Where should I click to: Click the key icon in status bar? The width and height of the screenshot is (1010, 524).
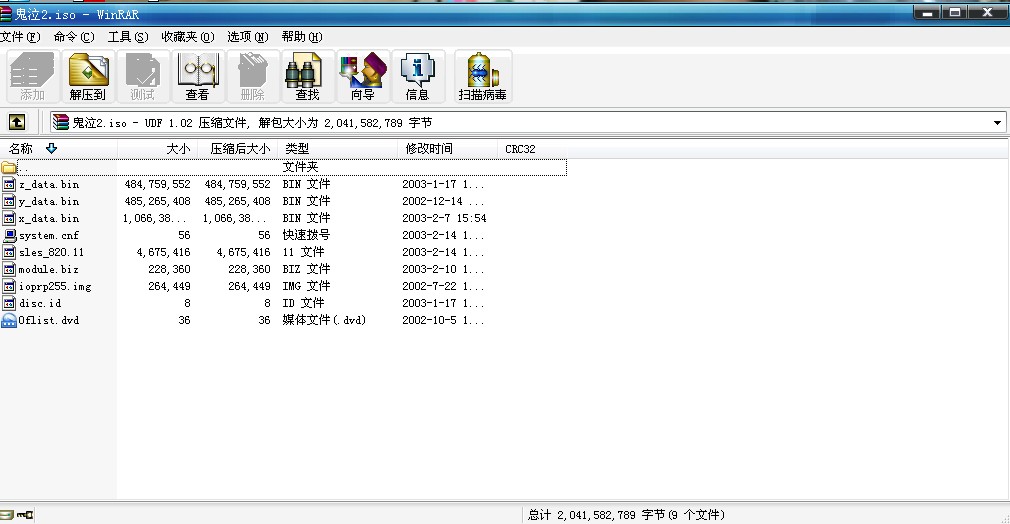click(x=25, y=514)
